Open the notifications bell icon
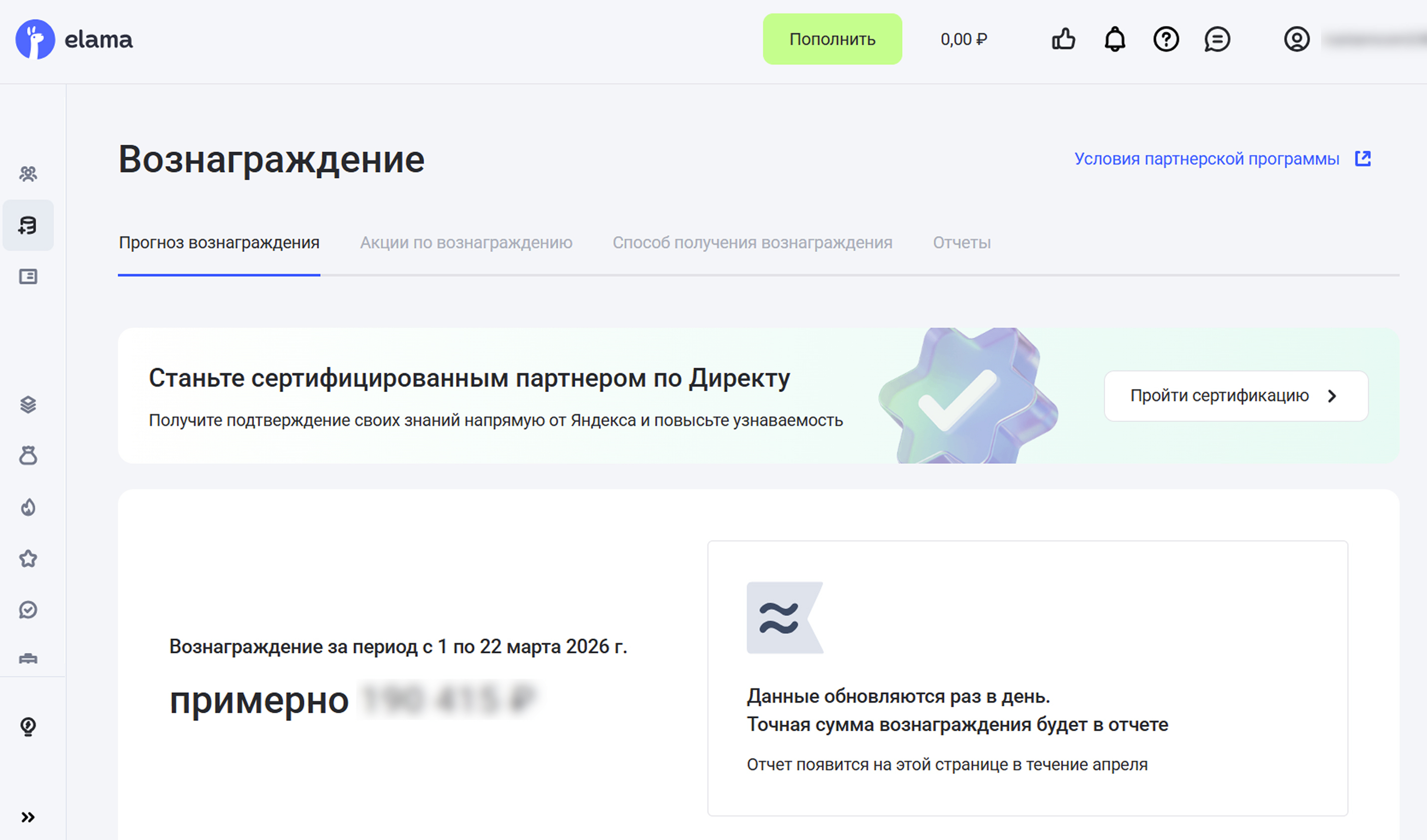Screen dimensions: 1427x840 1115,39
